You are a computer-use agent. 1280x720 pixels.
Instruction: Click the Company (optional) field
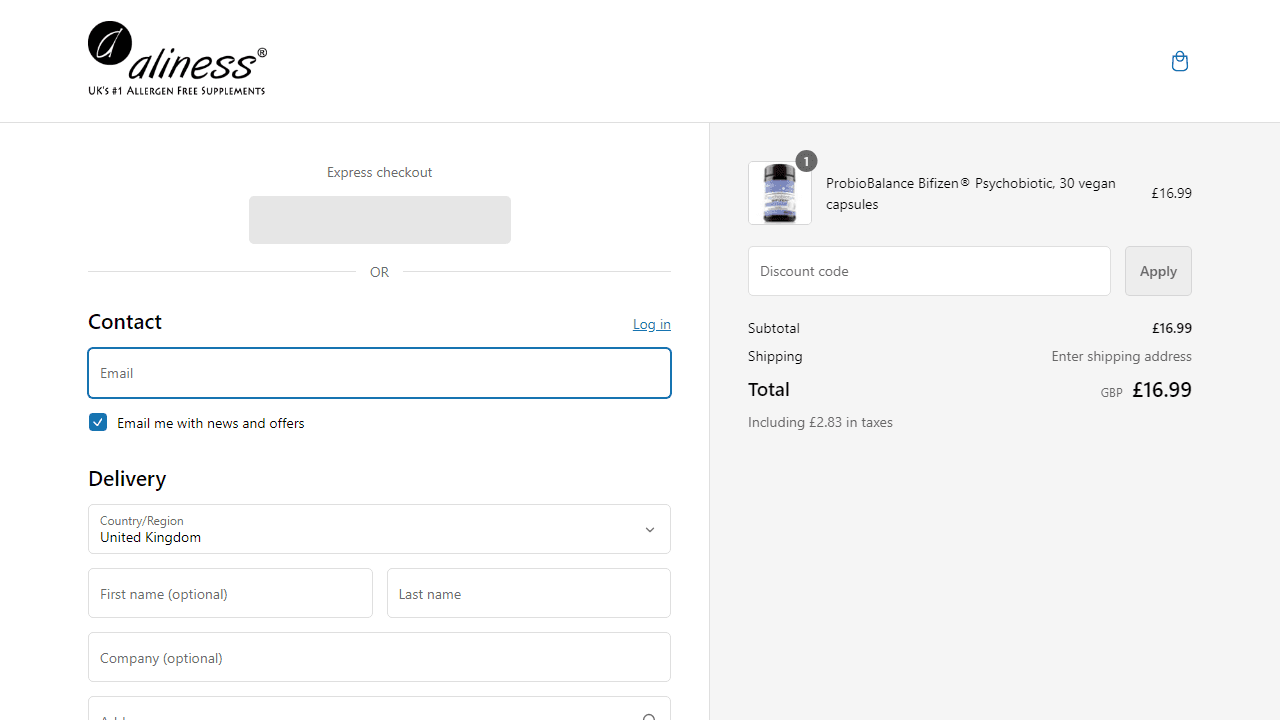[x=379, y=657]
